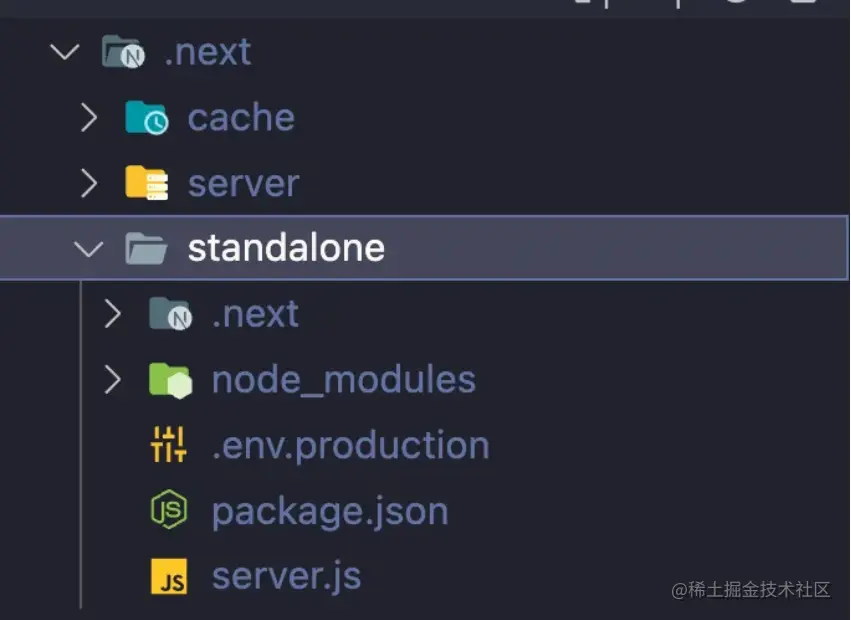Screen dimensions: 851x620
Task: Click the standalone open folder icon
Action: click(x=146, y=248)
